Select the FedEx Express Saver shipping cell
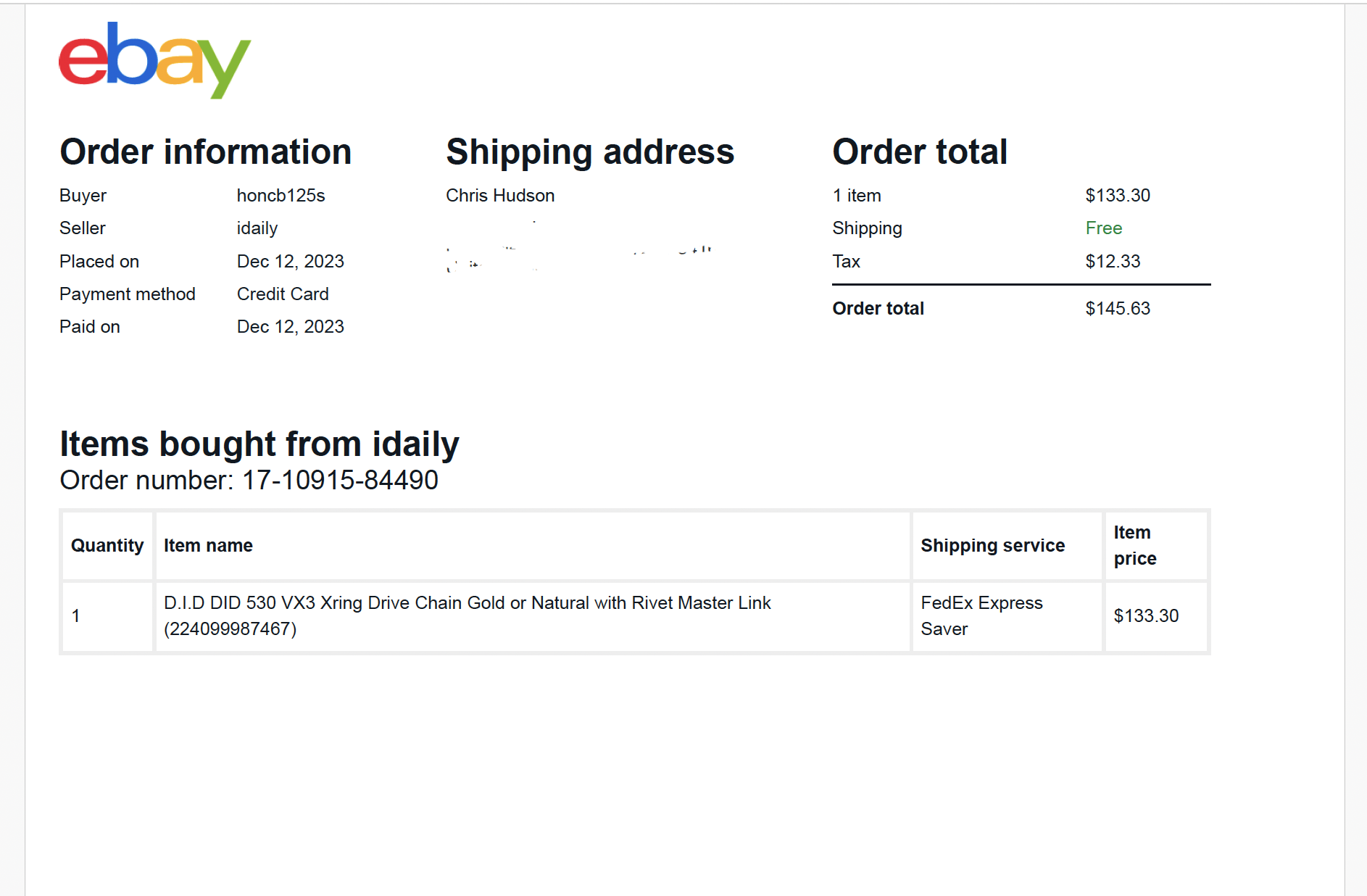 tap(1007, 616)
